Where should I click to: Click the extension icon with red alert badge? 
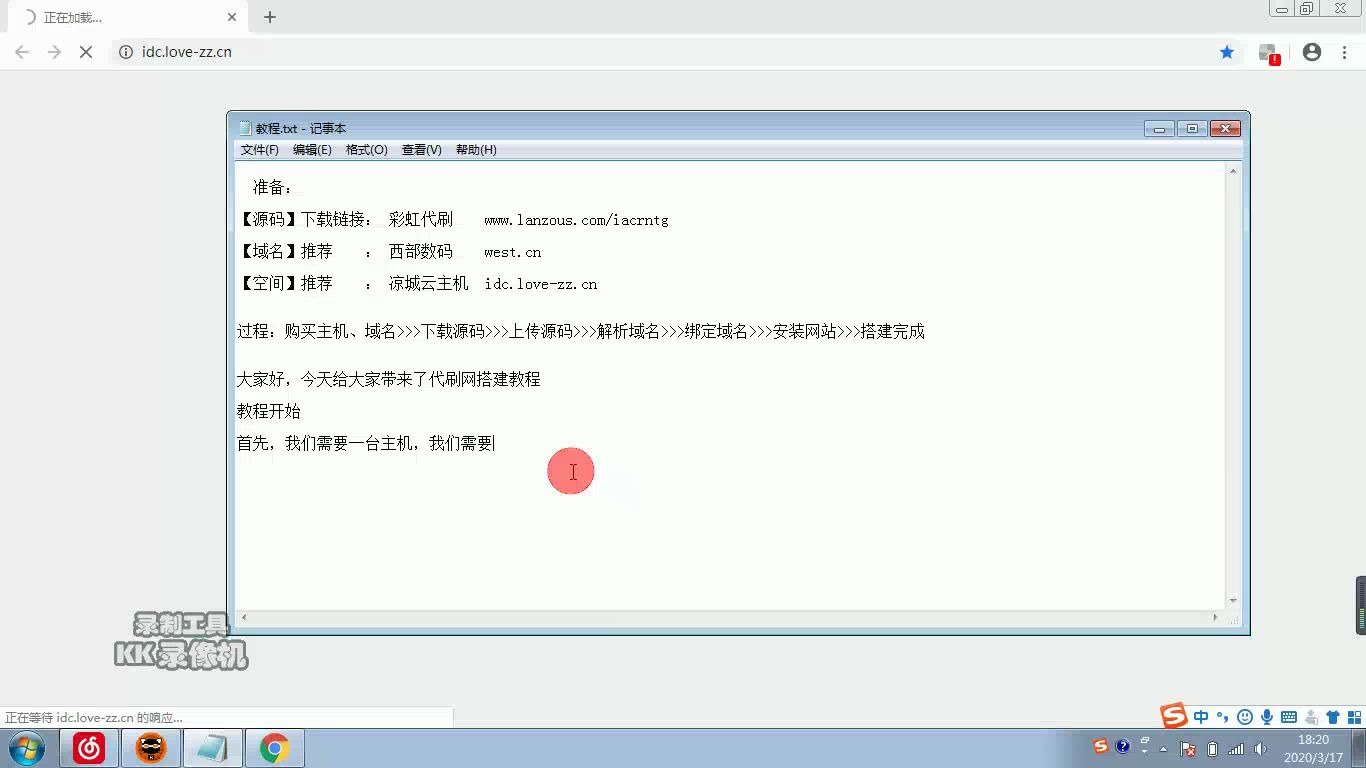point(1268,53)
